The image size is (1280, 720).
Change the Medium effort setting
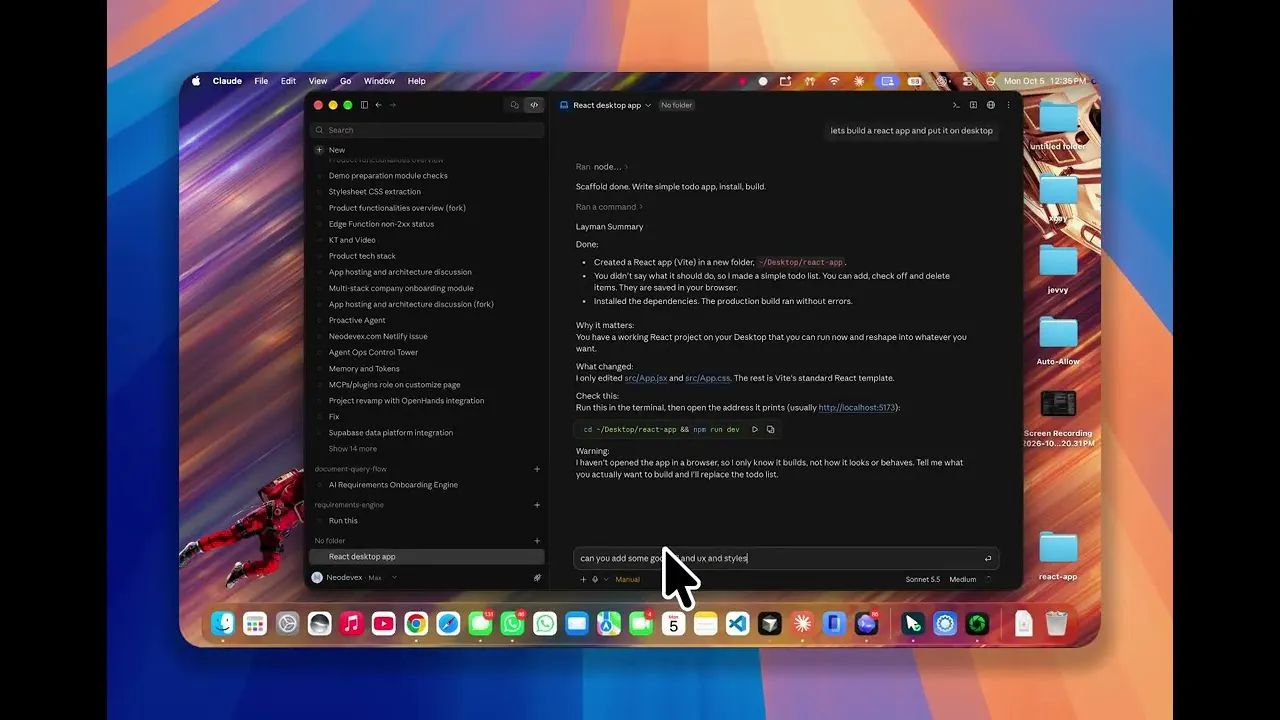pyautogui.click(x=963, y=579)
